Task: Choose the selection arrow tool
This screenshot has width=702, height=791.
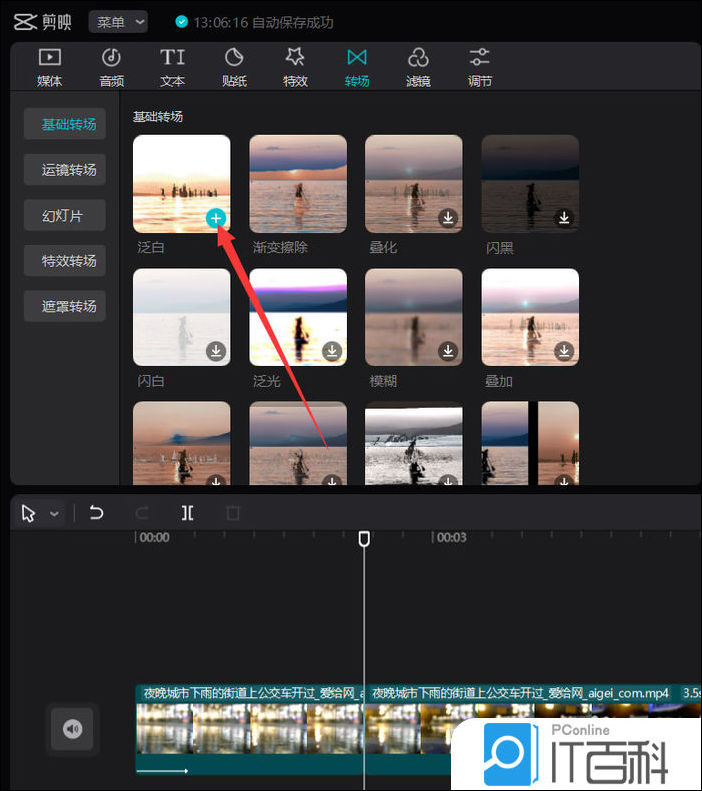Action: click(29, 514)
